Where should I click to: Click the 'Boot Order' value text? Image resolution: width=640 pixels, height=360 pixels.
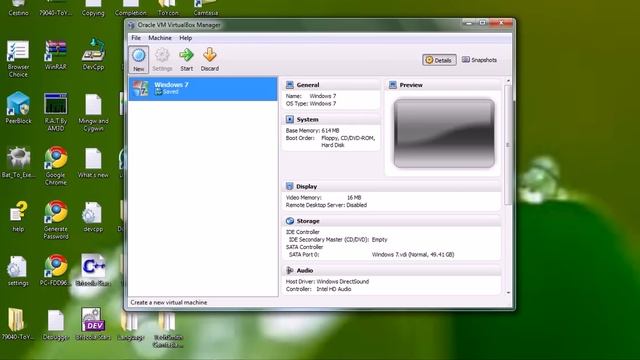pyautogui.click(x=348, y=142)
